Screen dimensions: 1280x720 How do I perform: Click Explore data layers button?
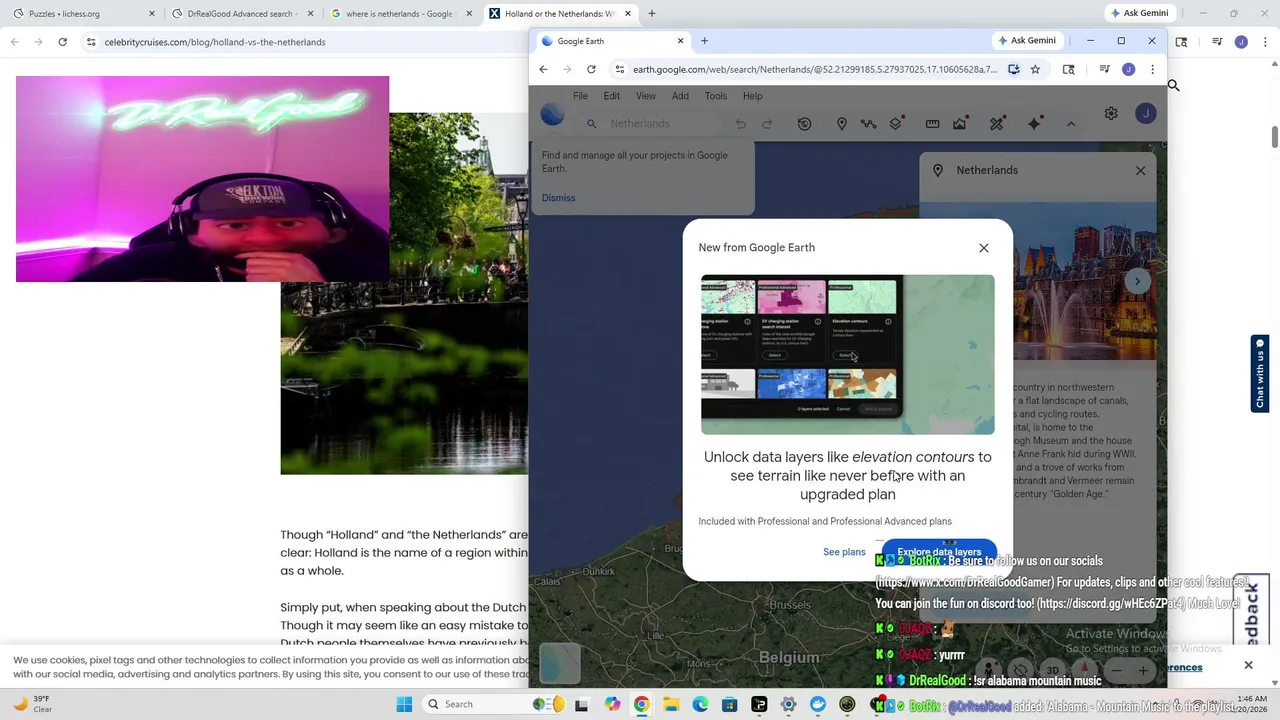pos(939,552)
